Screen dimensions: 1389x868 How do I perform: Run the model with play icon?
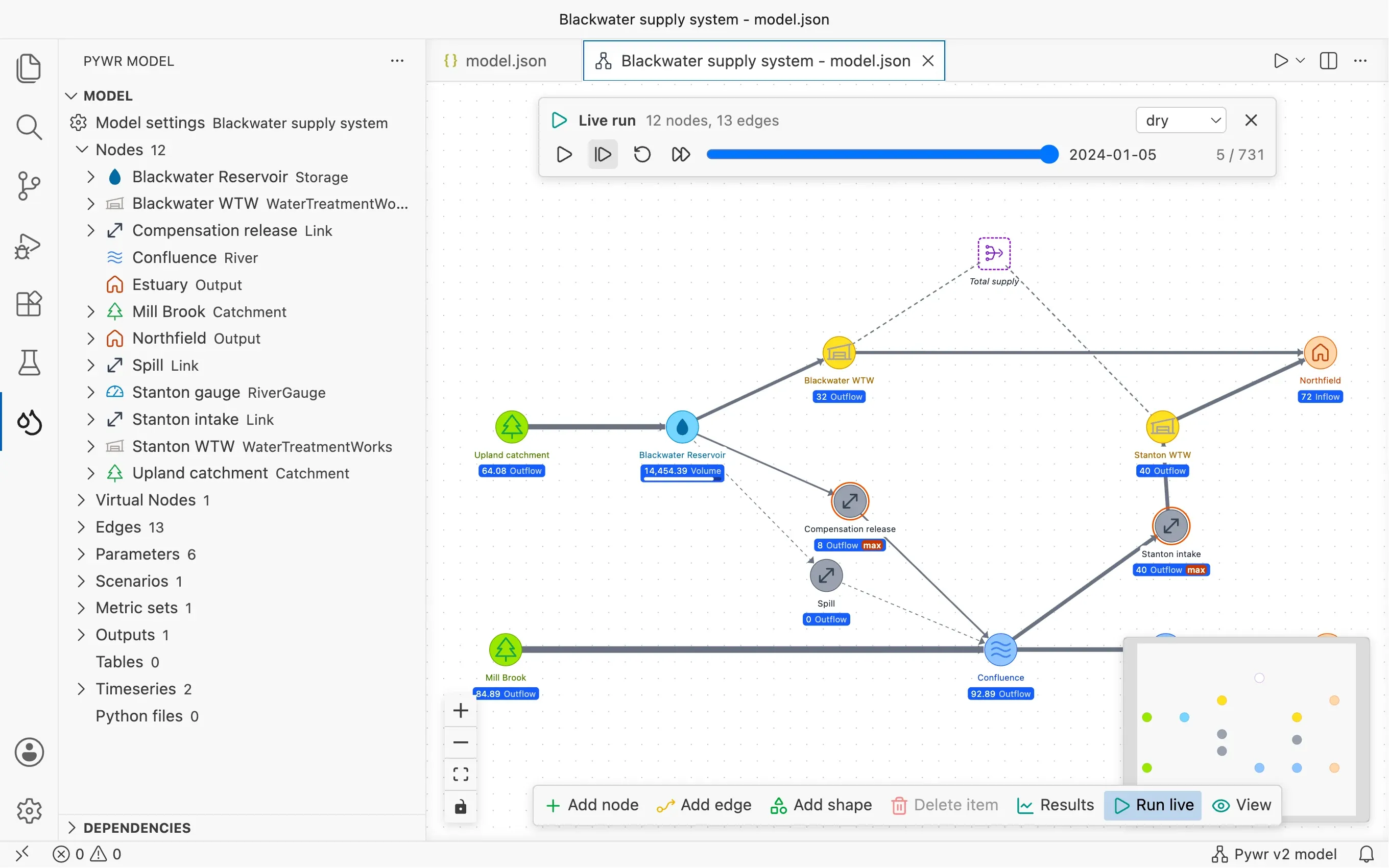1280,60
